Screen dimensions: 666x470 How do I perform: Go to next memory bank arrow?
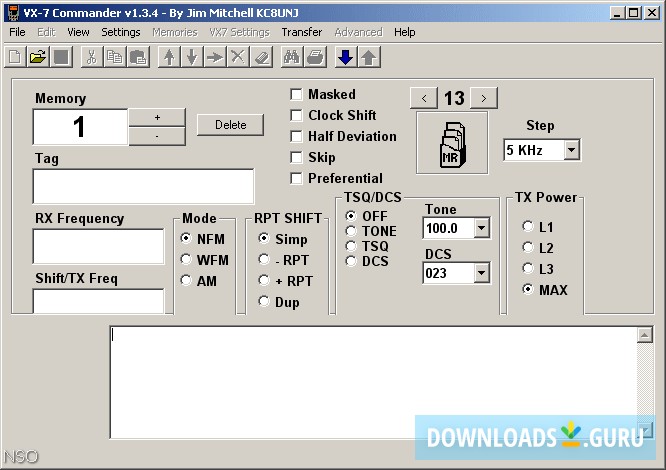[484, 99]
